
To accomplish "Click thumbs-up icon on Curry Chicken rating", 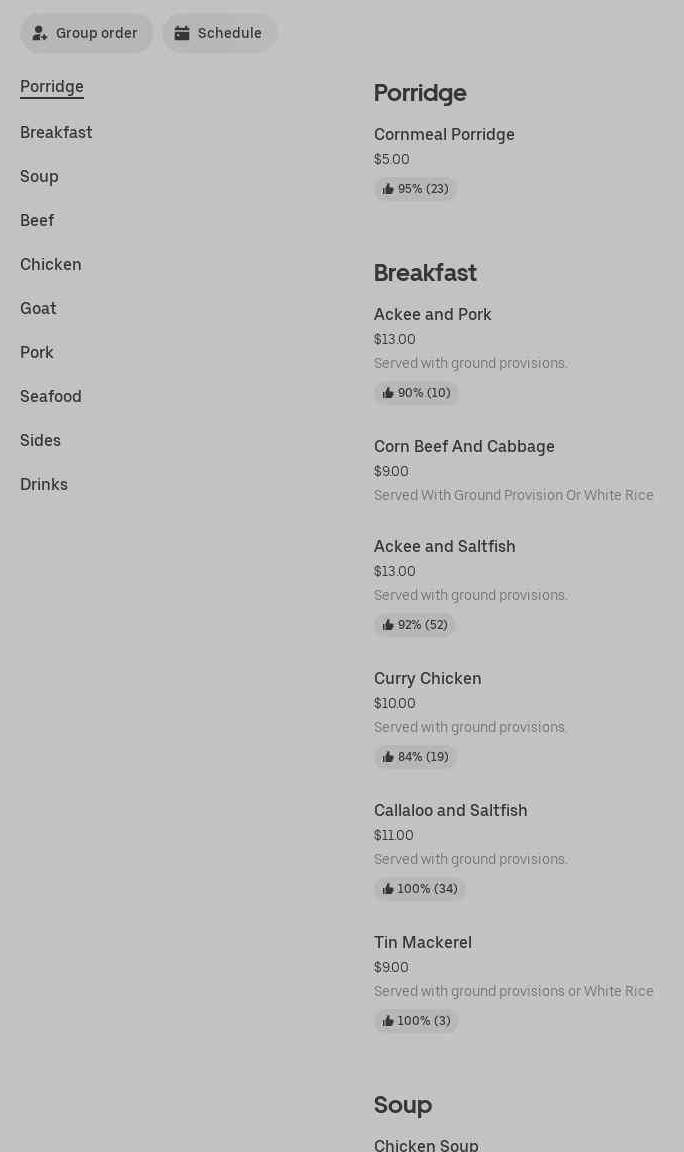I will [388, 757].
